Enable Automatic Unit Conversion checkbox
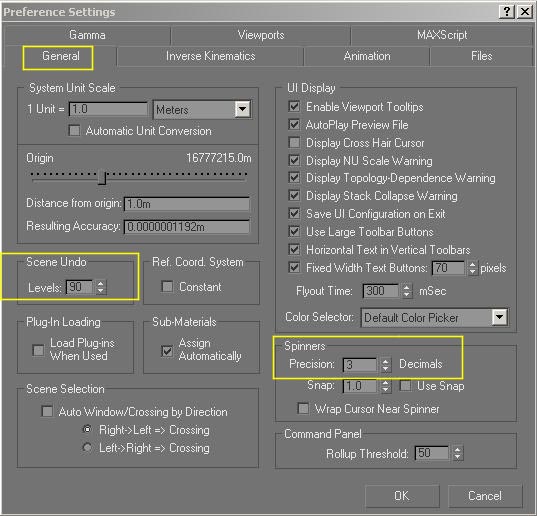The image size is (537, 516). click(x=74, y=130)
